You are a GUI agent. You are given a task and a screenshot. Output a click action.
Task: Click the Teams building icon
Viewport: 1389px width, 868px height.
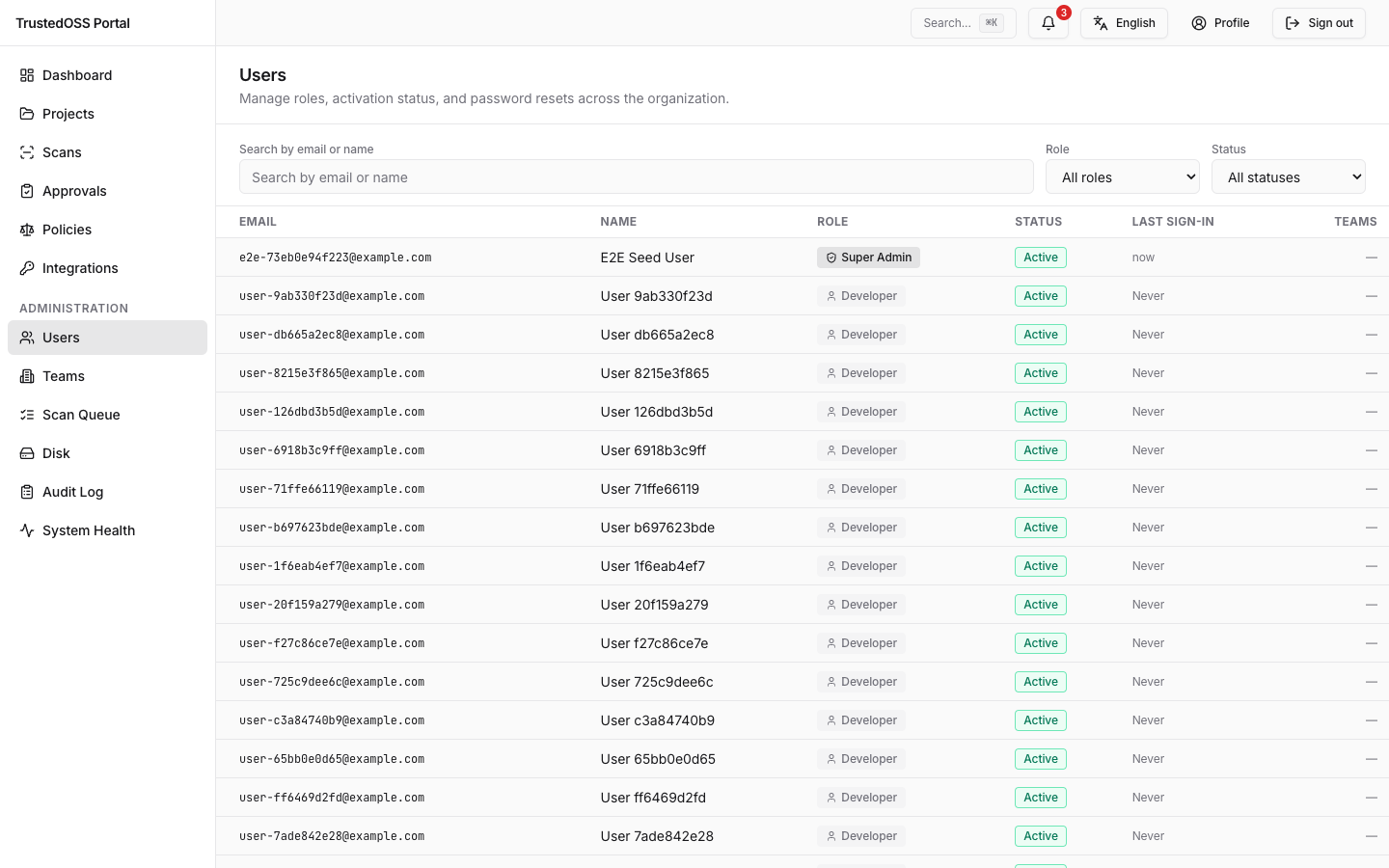coord(27,376)
